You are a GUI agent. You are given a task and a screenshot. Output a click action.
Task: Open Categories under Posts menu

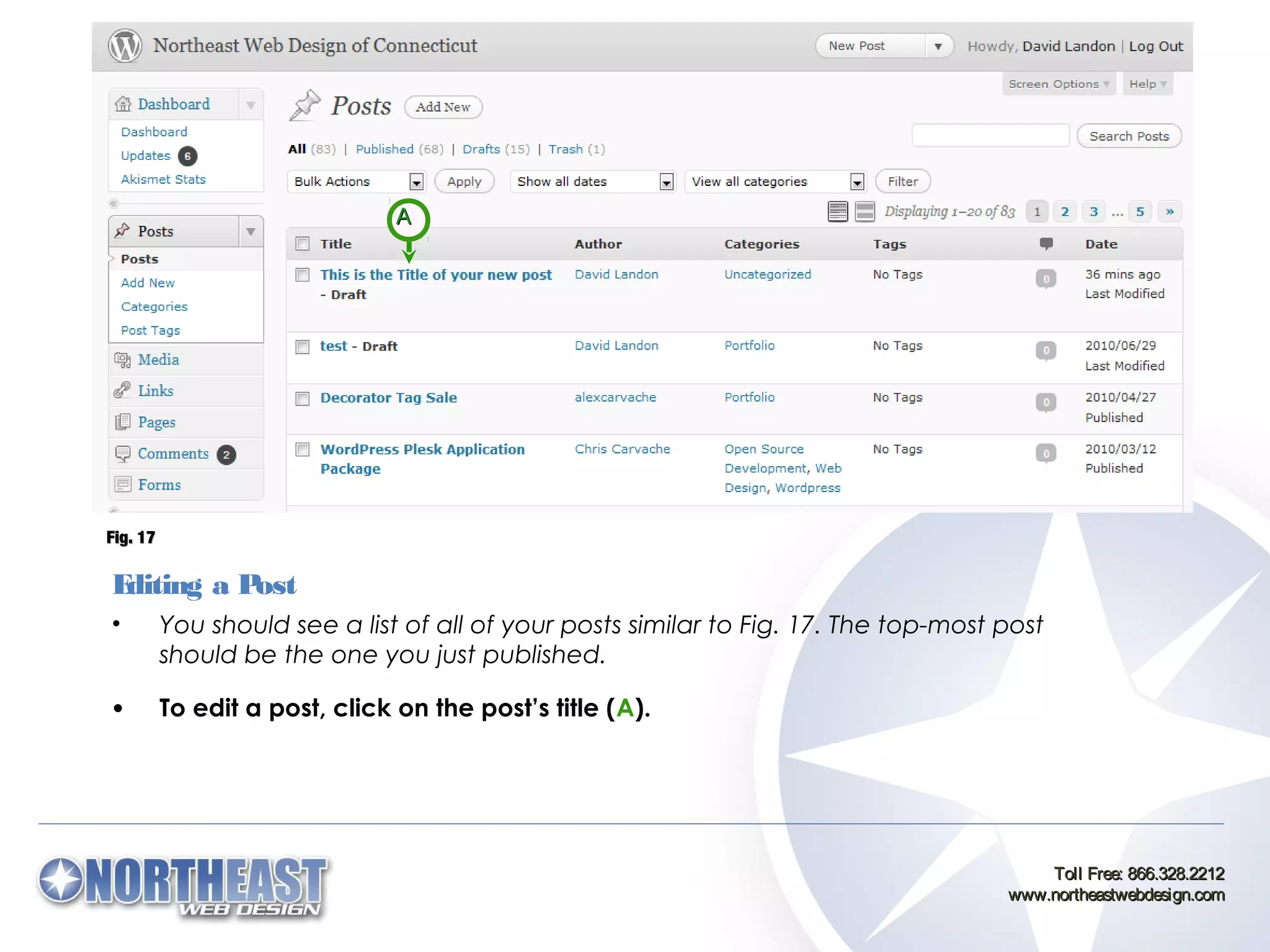point(154,307)
